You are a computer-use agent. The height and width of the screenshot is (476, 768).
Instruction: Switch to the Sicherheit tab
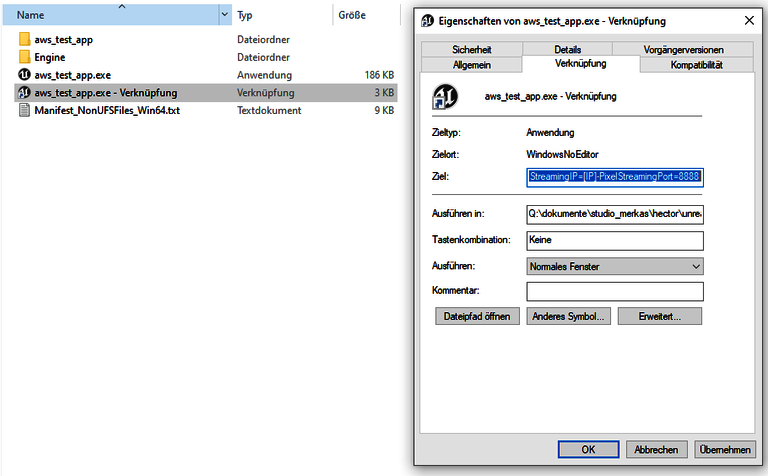(x=472, y=49)
